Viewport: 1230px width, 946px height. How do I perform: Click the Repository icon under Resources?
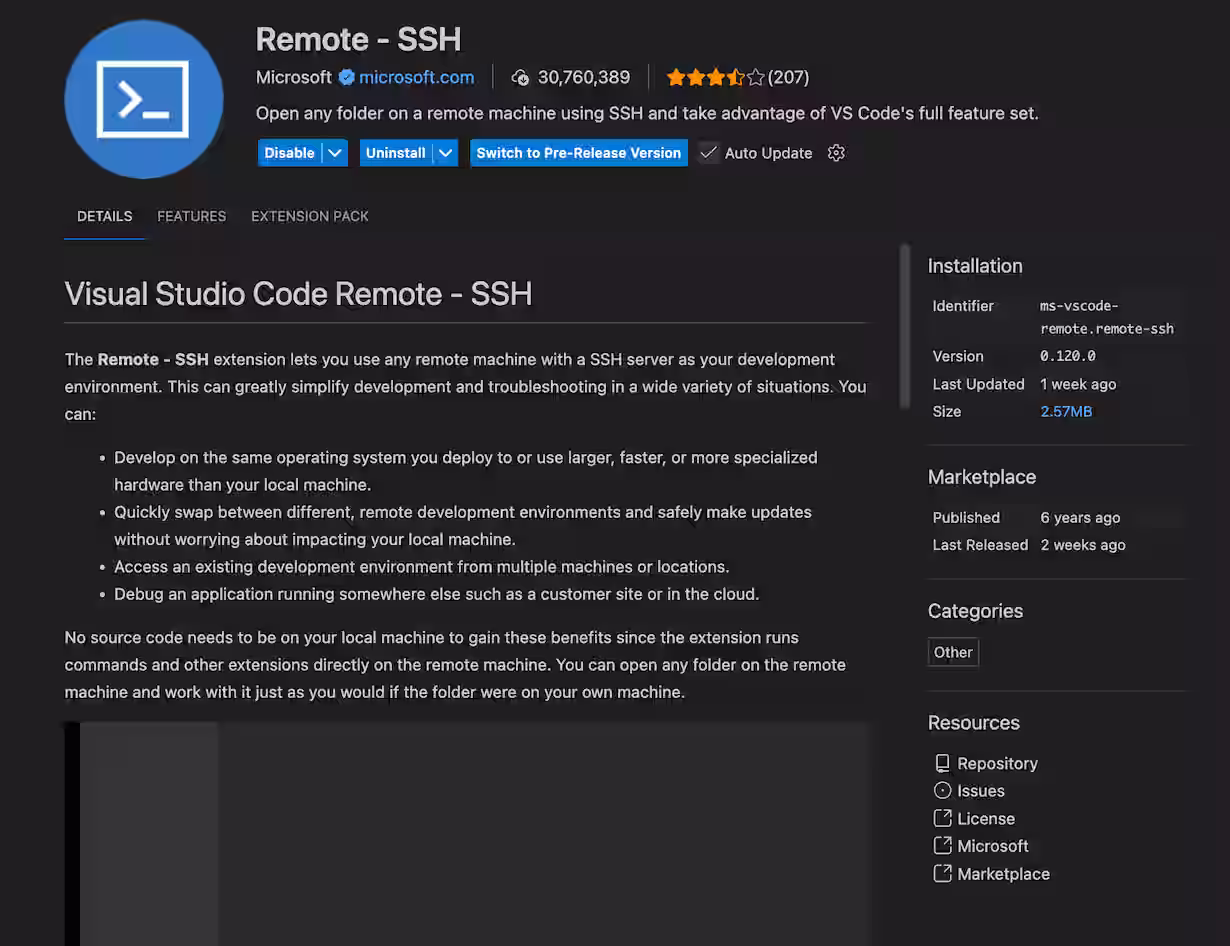pos(941,762)
